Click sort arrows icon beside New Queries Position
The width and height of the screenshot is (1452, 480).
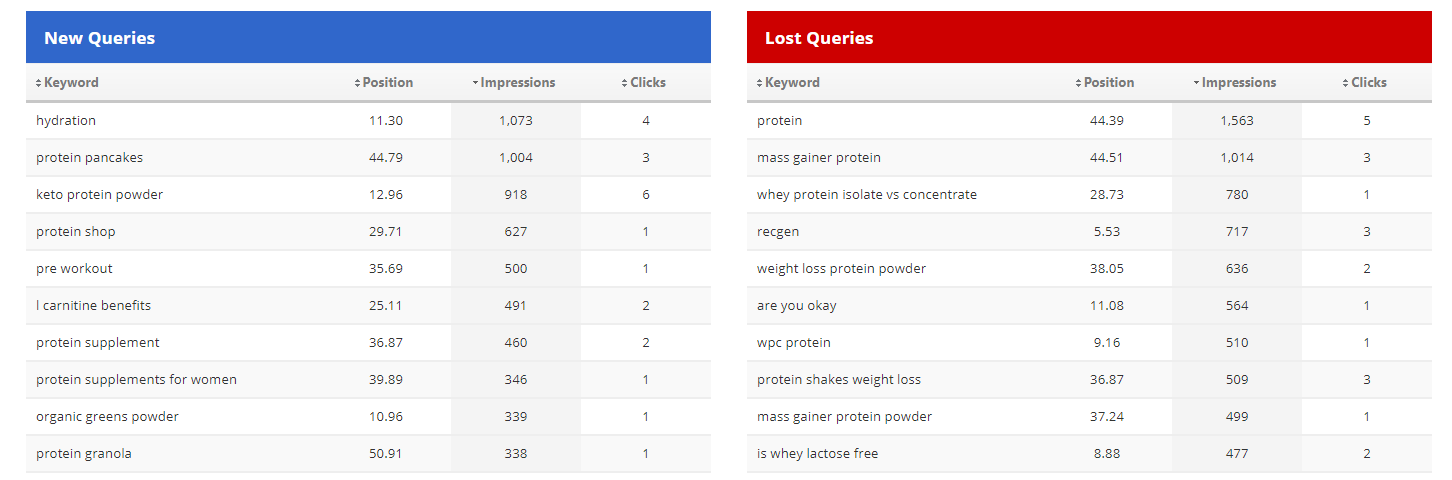[358, 83]
